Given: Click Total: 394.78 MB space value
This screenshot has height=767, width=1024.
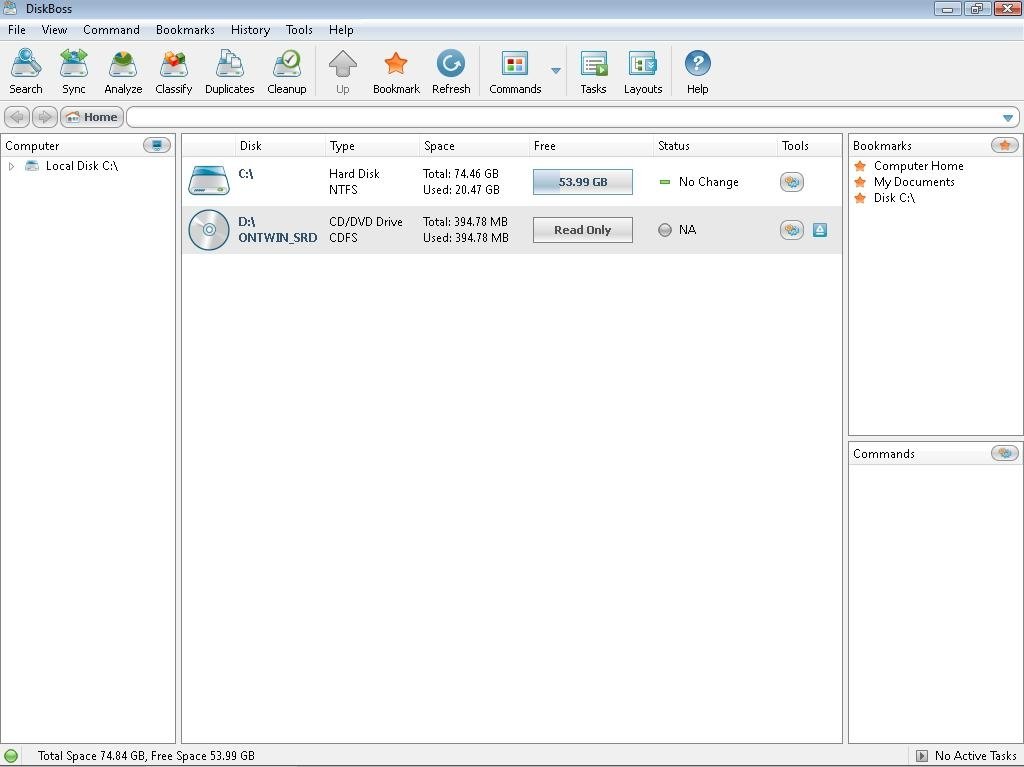Looking at the screenshot, I should [465, 221].
